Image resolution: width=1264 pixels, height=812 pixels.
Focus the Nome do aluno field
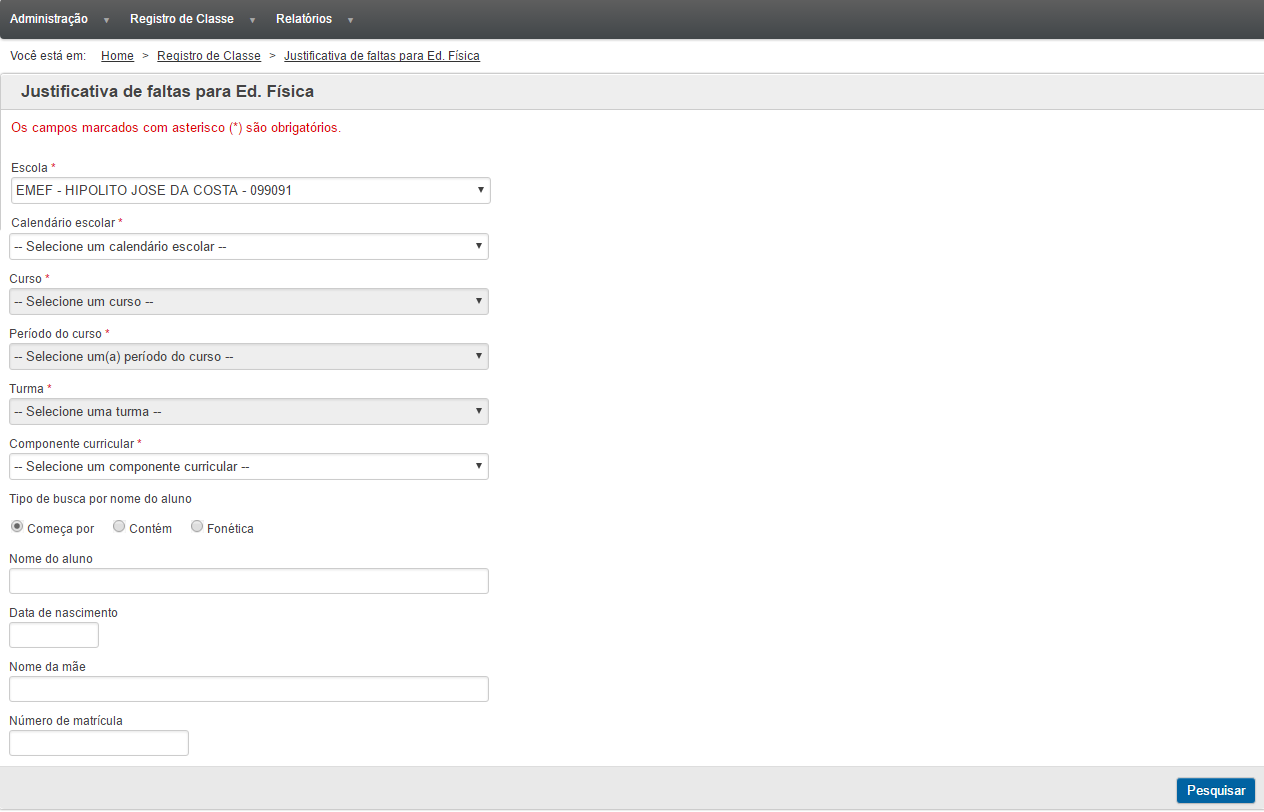(x=249, y=581)
